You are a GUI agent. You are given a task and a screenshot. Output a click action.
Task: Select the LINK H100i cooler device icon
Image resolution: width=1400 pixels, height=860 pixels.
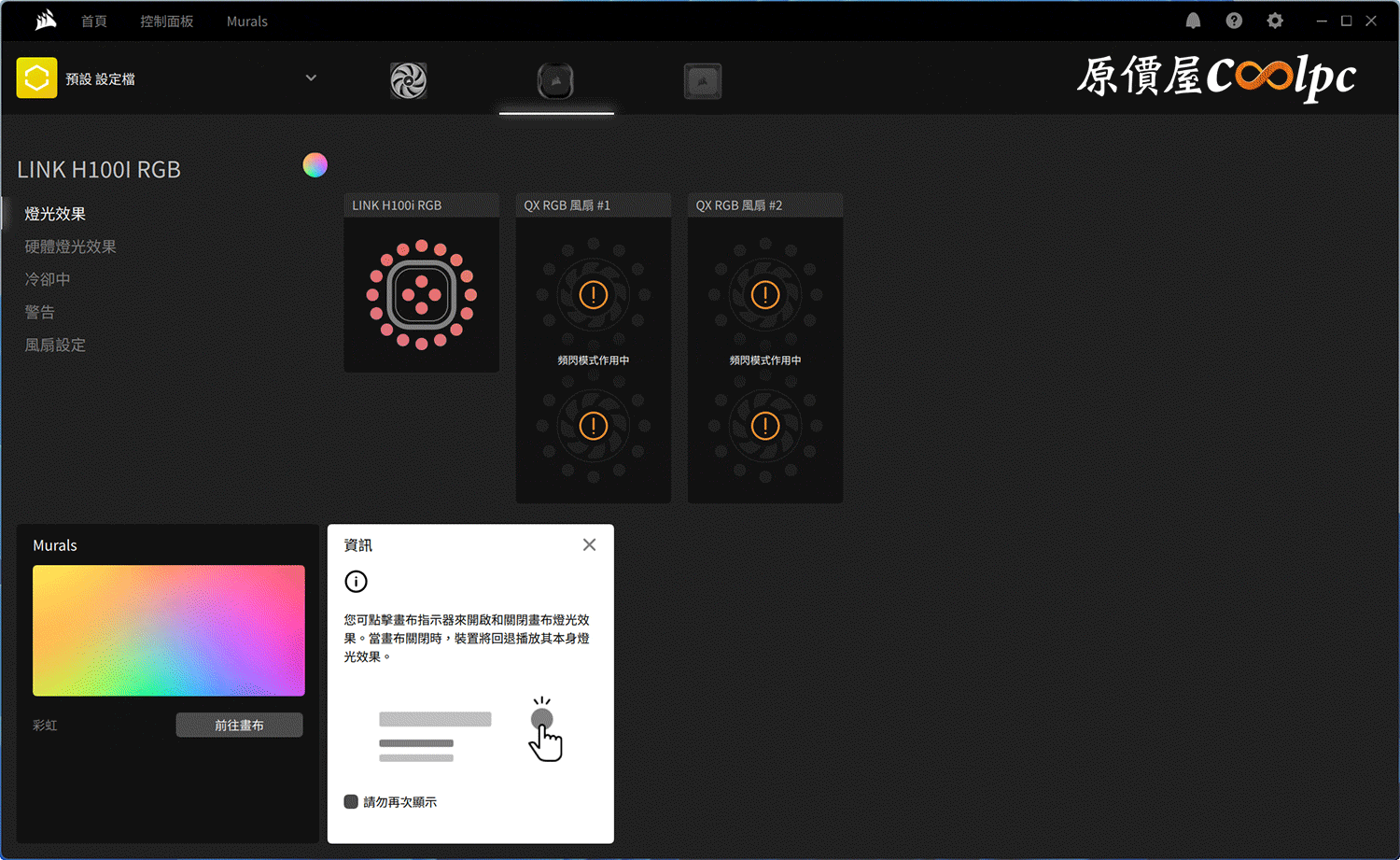pyautogui.click(x=555, y=81)
